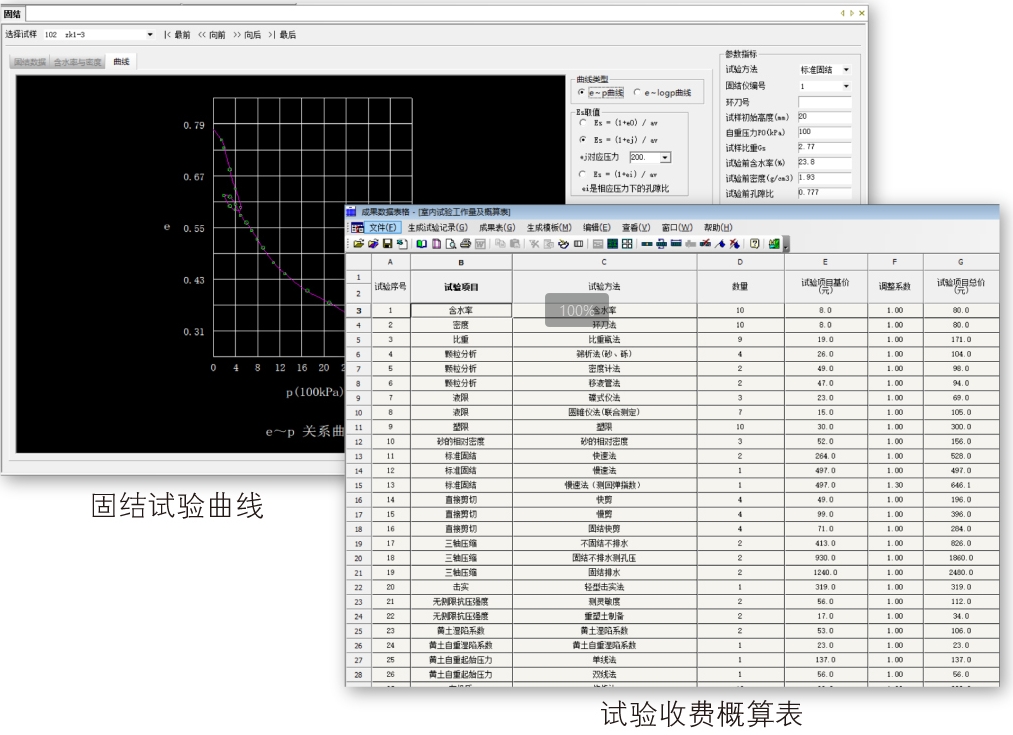1013x735 pixels.
Task: Click the green open book icon
Action: 421,243
